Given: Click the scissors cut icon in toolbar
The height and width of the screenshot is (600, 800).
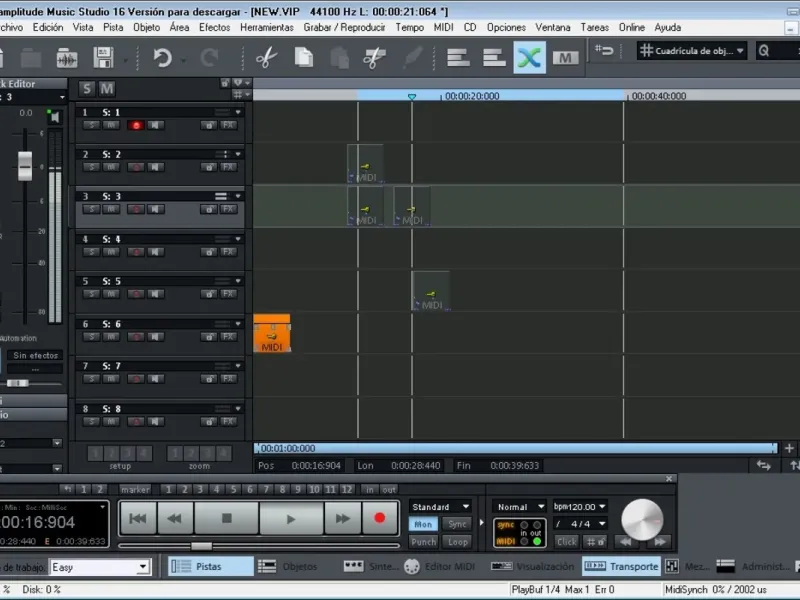Looking at the screenshot, I should [265, 58].
